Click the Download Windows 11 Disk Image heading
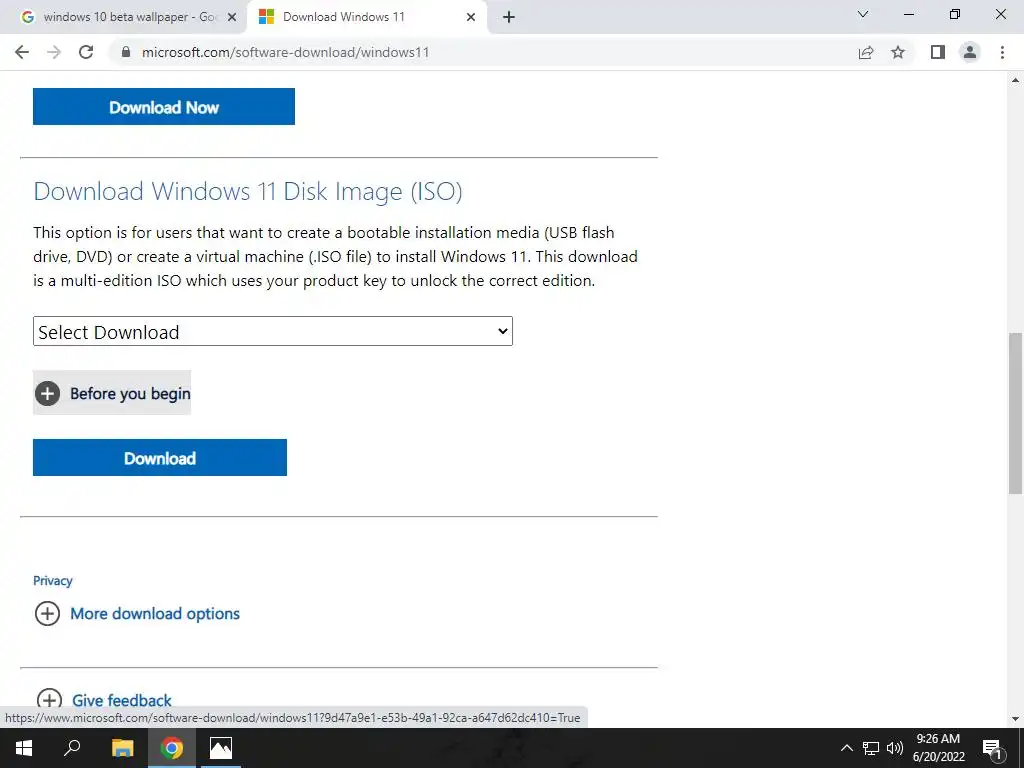This screenshot has height=768, width=1024. coord(248,191)
